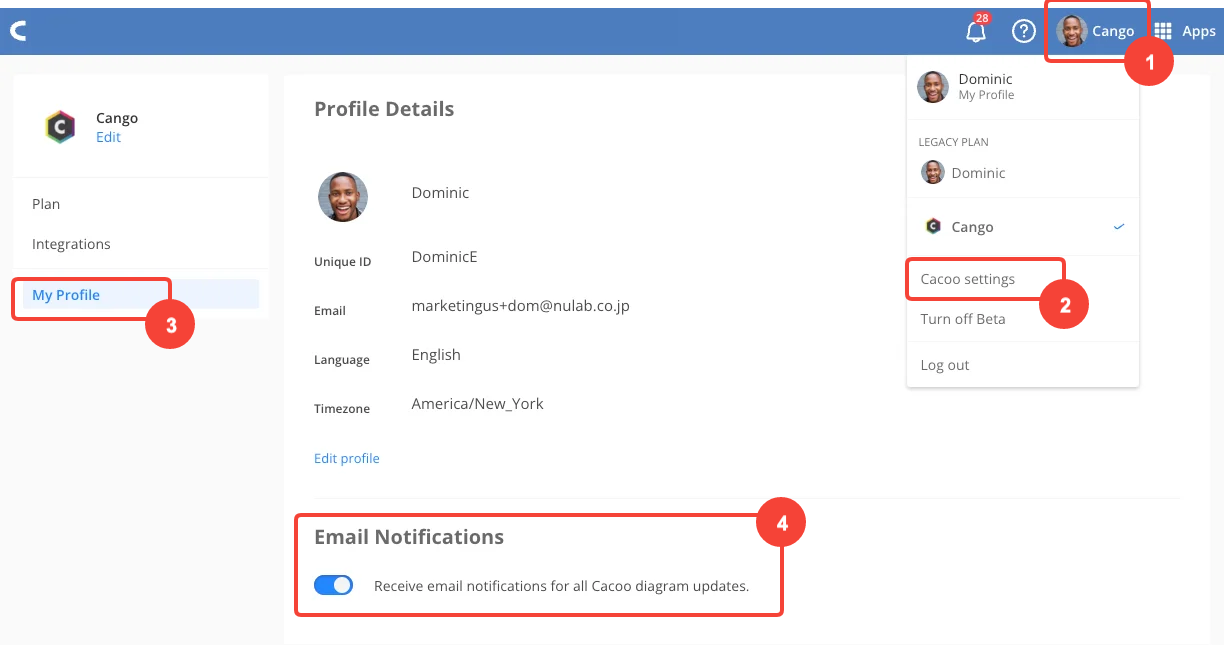The image size is (1224, 645).
Task: Click the email marketingus+dom@nulab.co.jp
Action: point(521,305)
